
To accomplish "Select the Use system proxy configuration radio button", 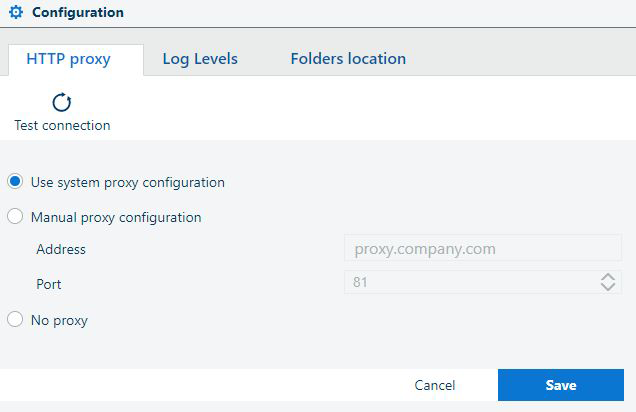I will [15, 182].
